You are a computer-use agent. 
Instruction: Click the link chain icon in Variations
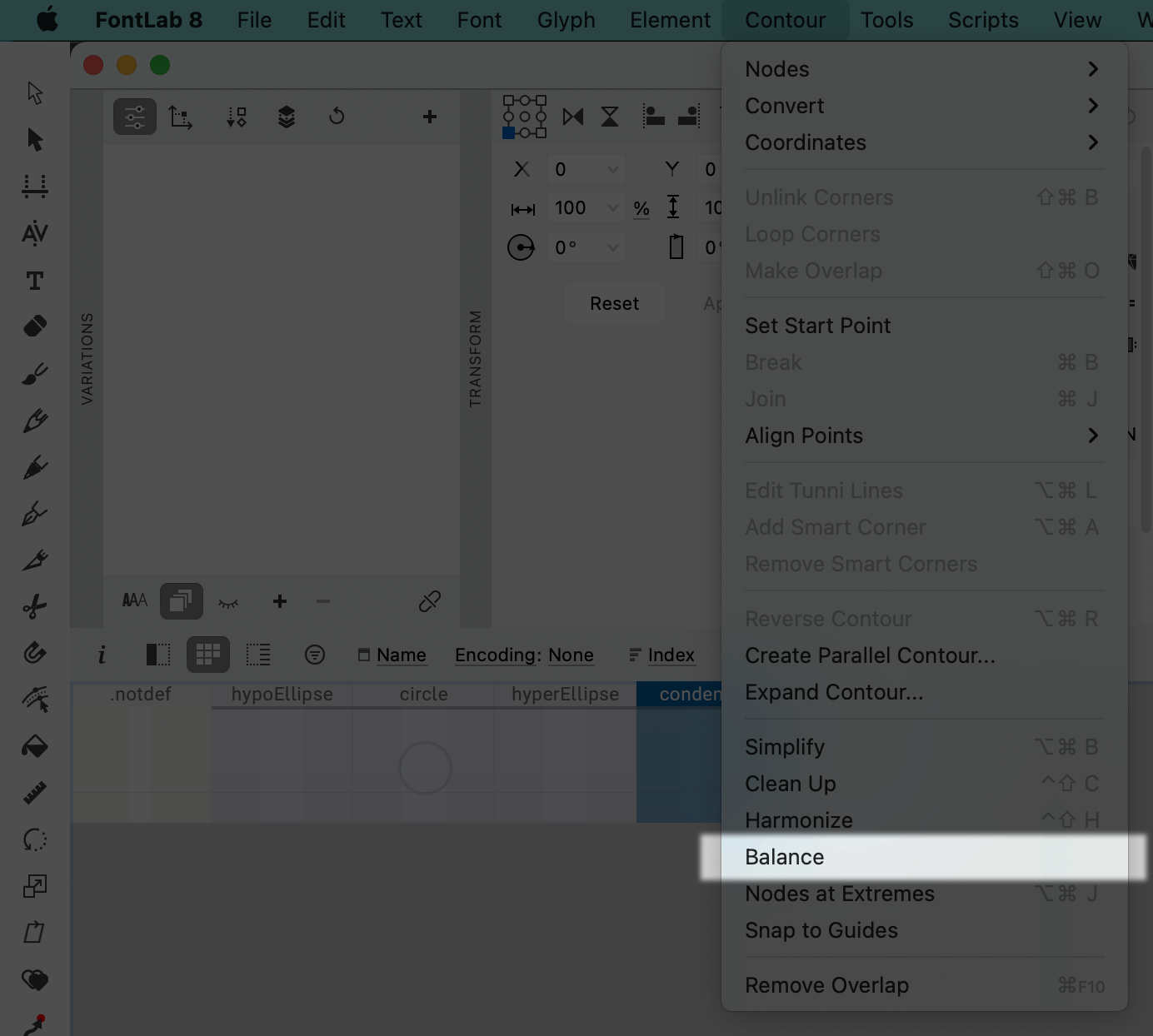pyautogui.click(x=430, y=601)
